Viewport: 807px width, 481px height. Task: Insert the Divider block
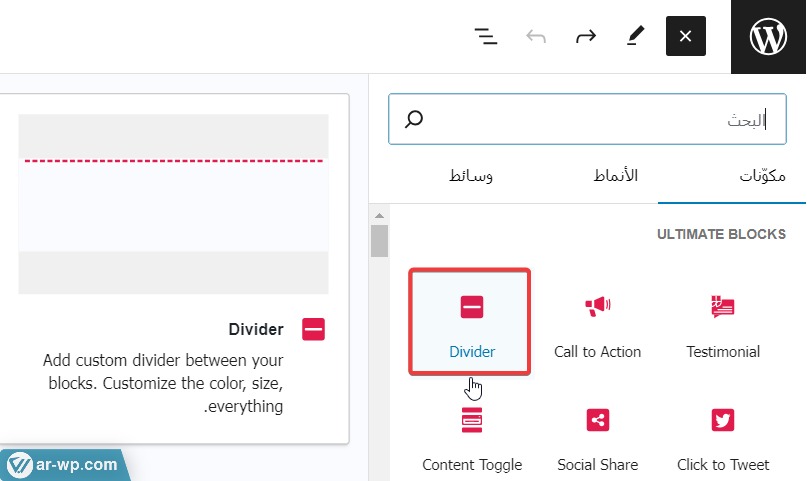click(x=472, y=322)
